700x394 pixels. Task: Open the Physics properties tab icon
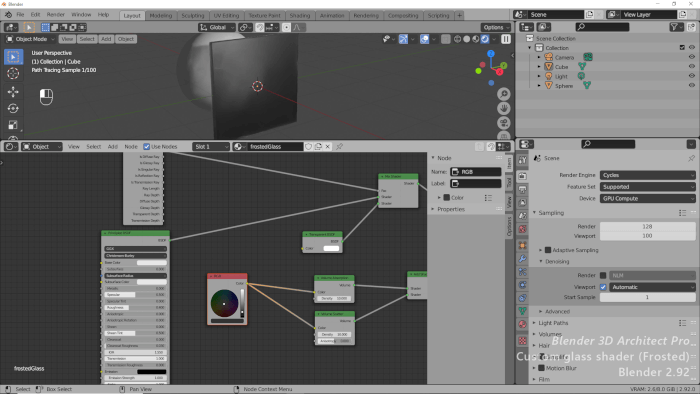point(522,285)
